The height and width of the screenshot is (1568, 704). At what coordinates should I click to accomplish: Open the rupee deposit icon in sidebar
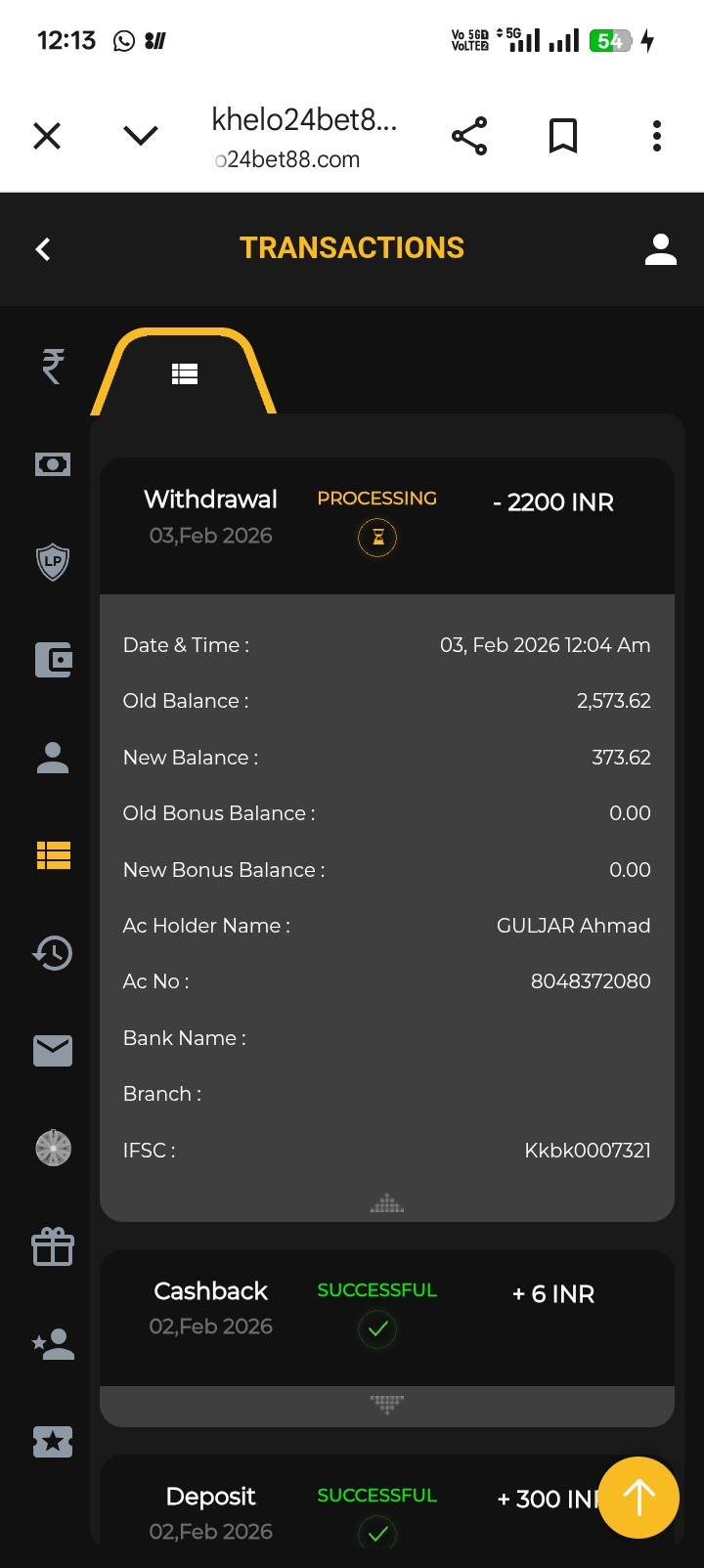point(53,367)
